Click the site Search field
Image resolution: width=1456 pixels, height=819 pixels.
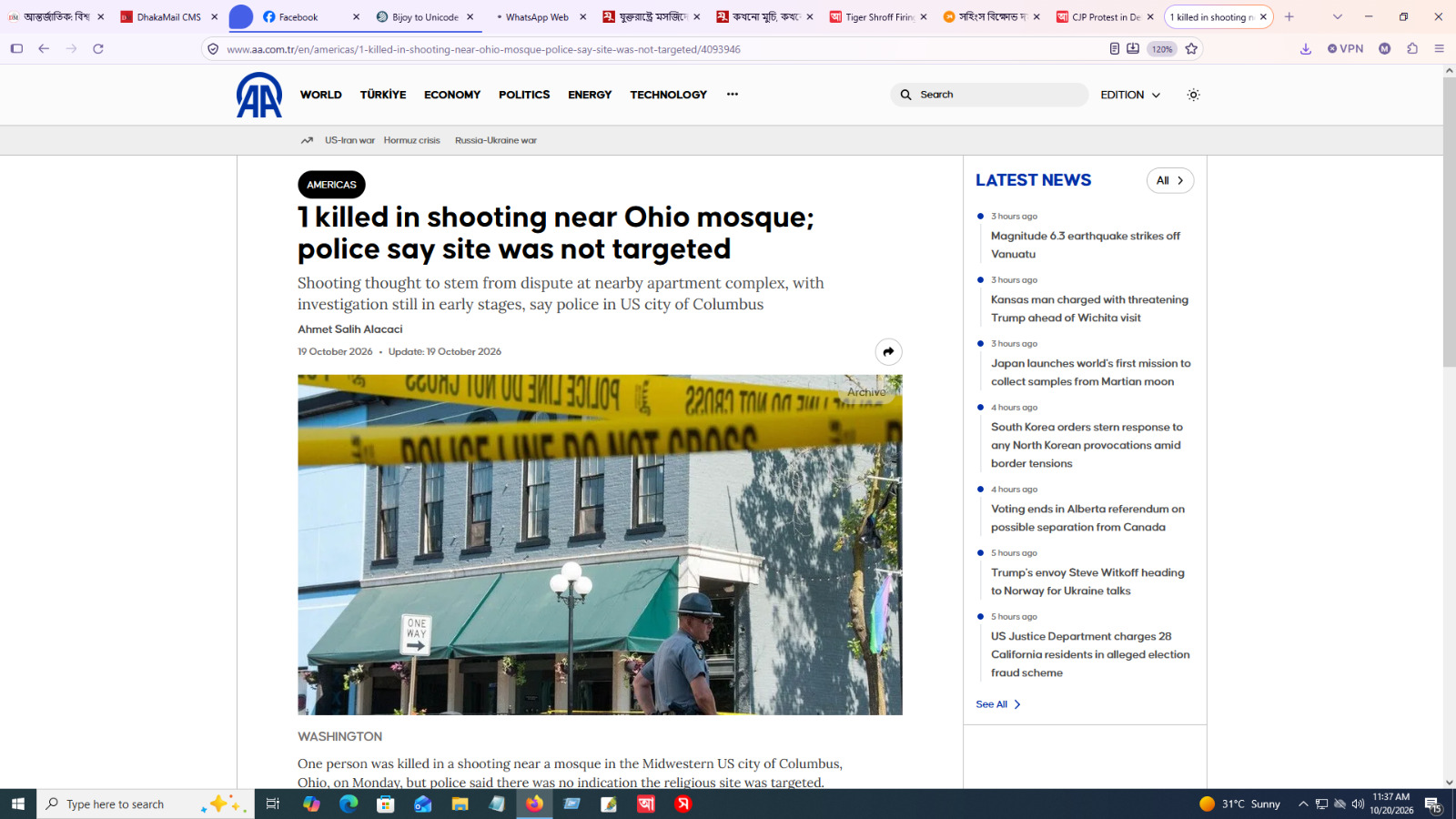[989, 95]
